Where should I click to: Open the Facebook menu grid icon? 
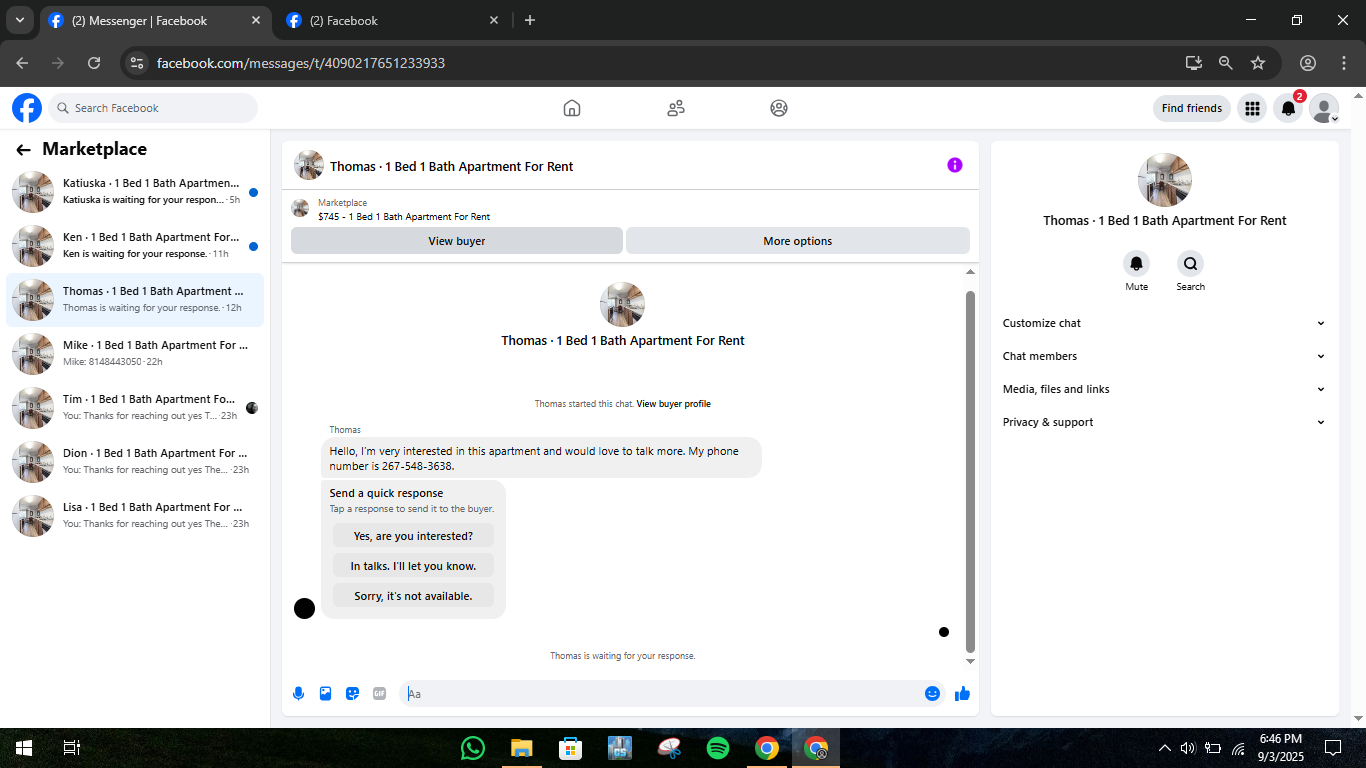[1252, 108]
